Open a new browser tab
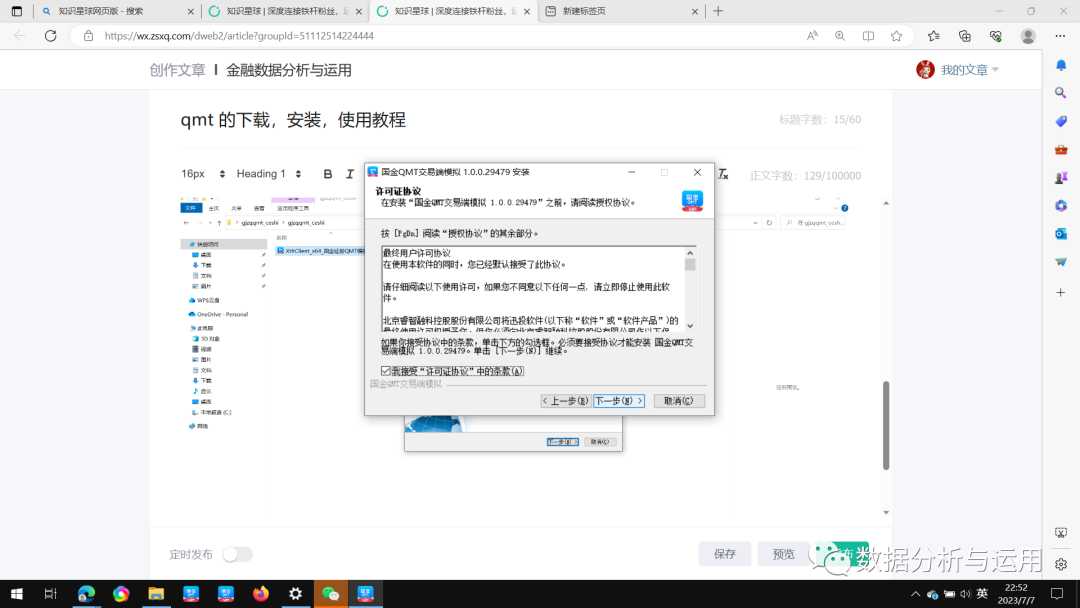 (718, 11)
